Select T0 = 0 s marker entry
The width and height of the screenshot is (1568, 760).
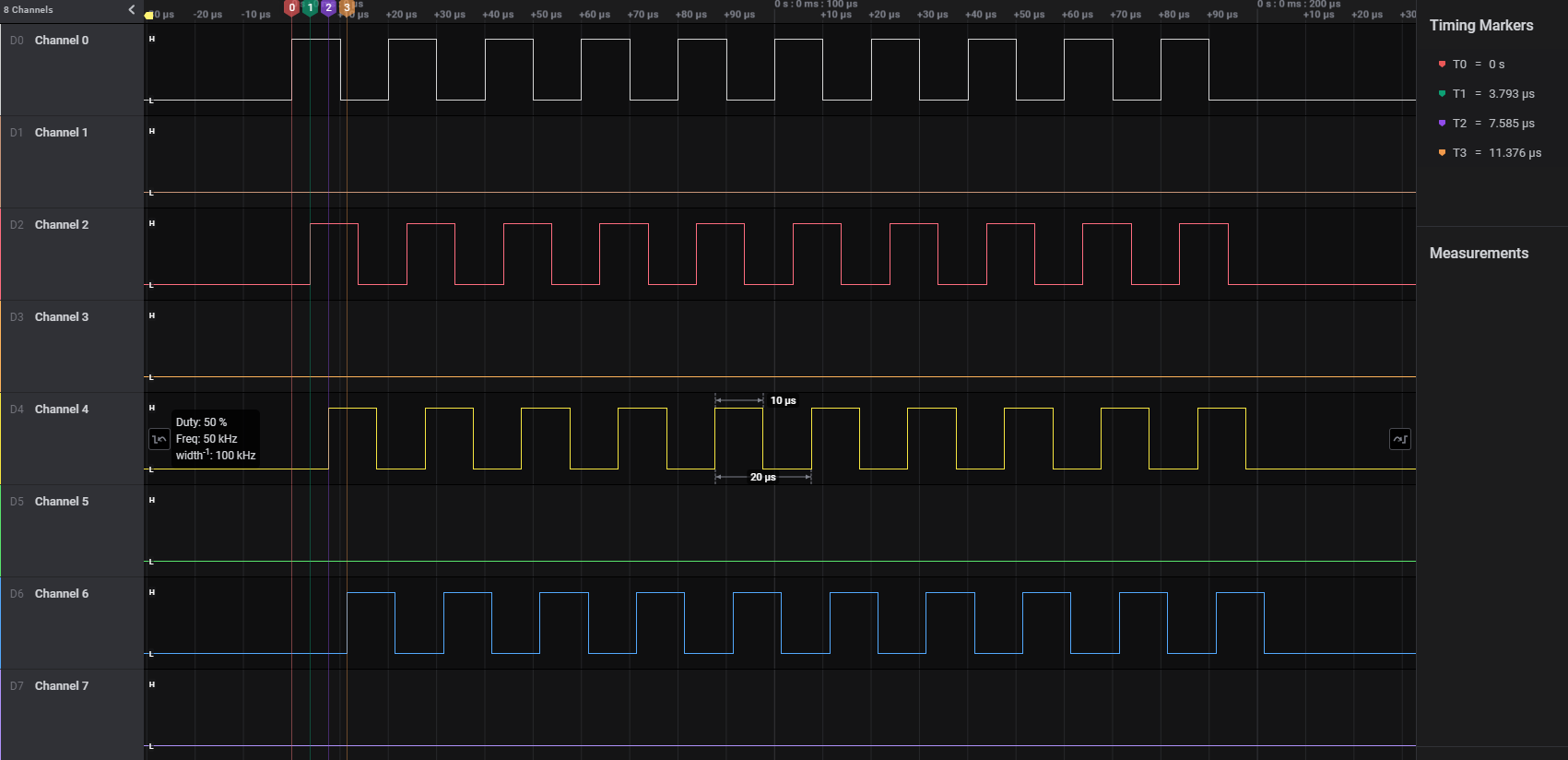1471,65
